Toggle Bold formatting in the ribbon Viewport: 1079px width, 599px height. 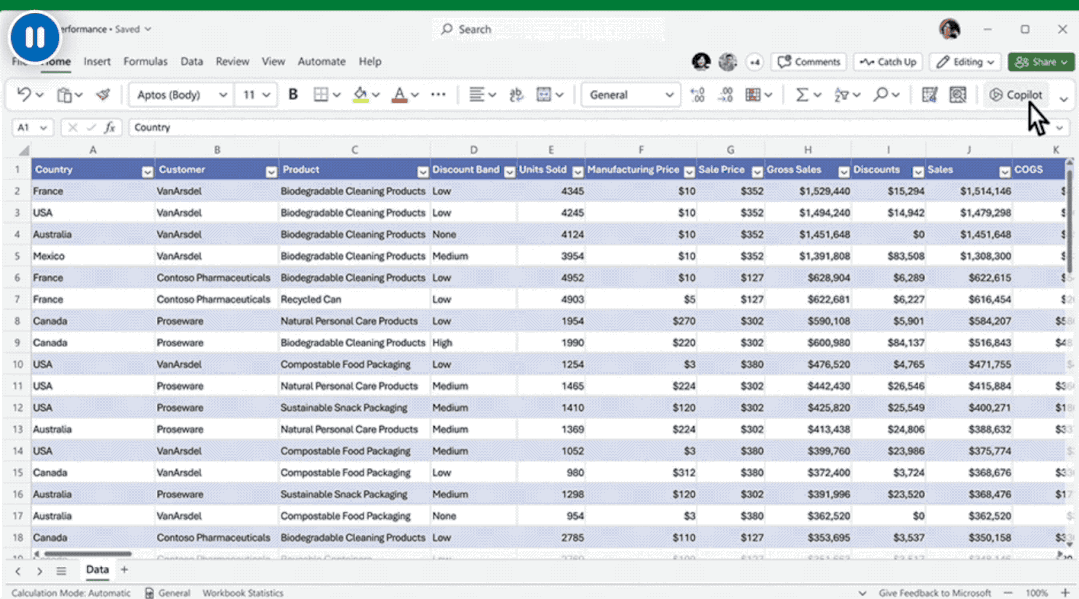pyautogui.click(x=293, y=94)
